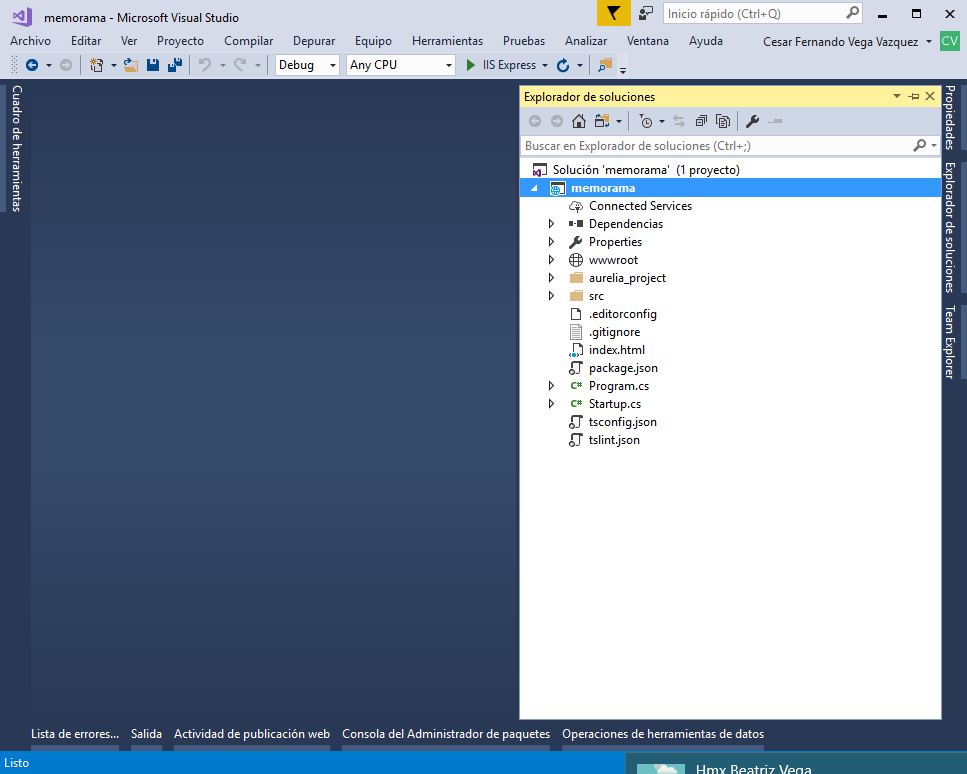Screen dimensions: 967x774
Task: Click the Save All icon
Action: tap(175, 65)
